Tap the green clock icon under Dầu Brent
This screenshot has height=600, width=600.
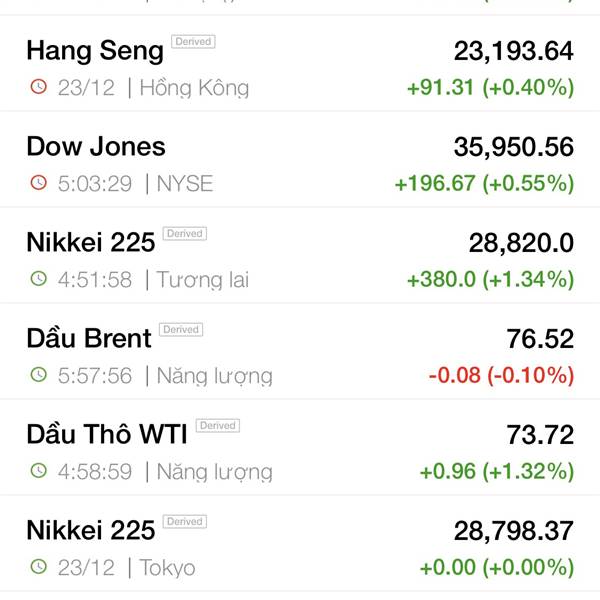[x=39, y=375]
